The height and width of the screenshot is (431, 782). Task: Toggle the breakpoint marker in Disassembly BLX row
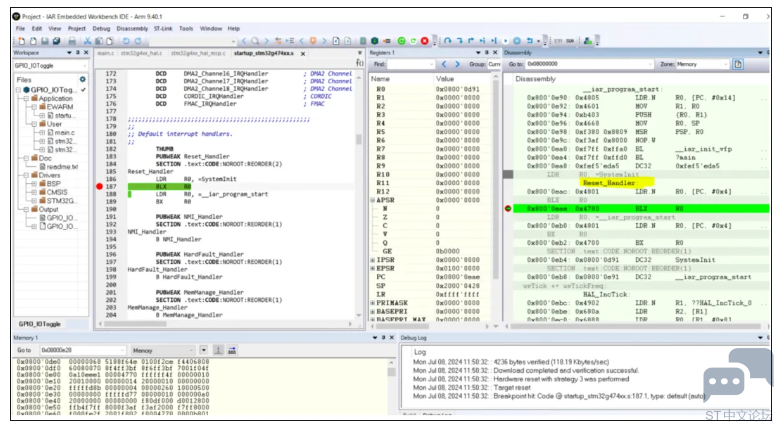[508, 209]
